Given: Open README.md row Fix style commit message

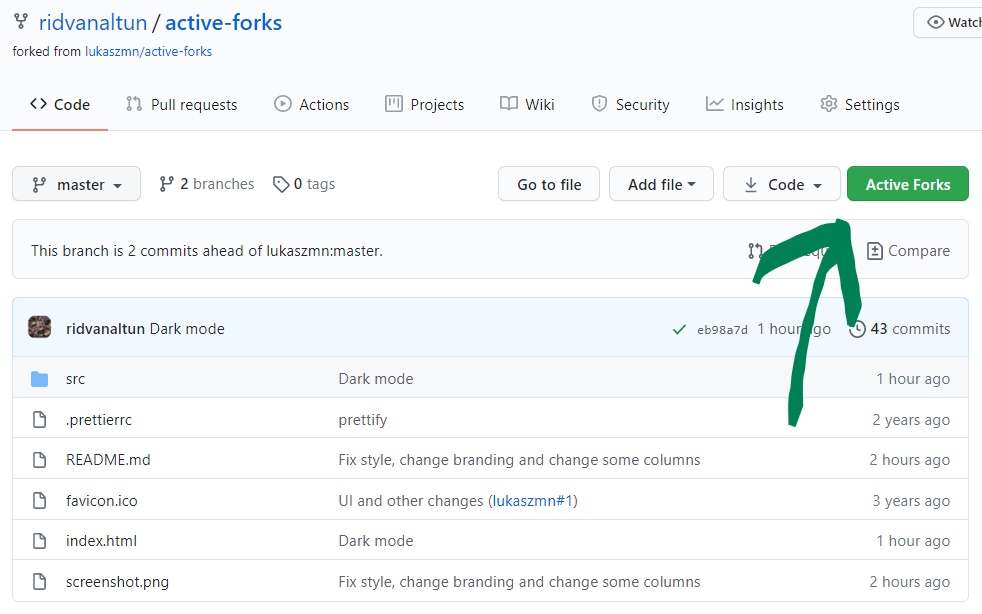Looking at the screenshot, I should tap(519, 460).
